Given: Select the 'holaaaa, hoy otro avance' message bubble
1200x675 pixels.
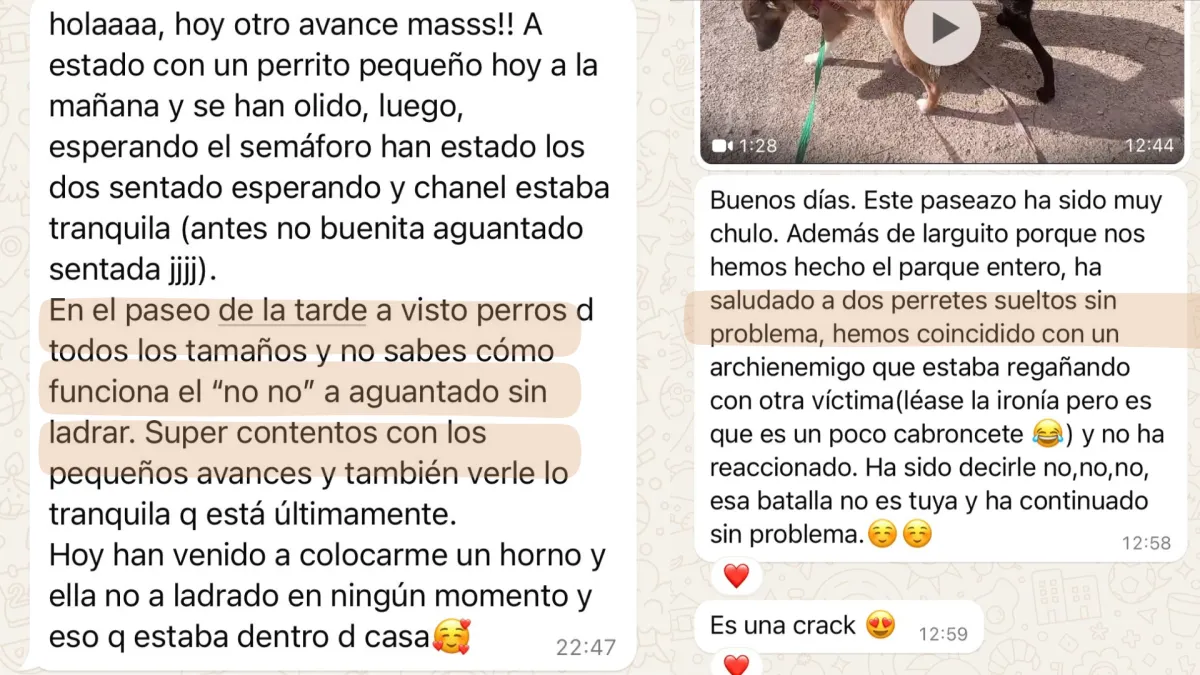Looking at the screenshot, I should click(x=330, y=330).
